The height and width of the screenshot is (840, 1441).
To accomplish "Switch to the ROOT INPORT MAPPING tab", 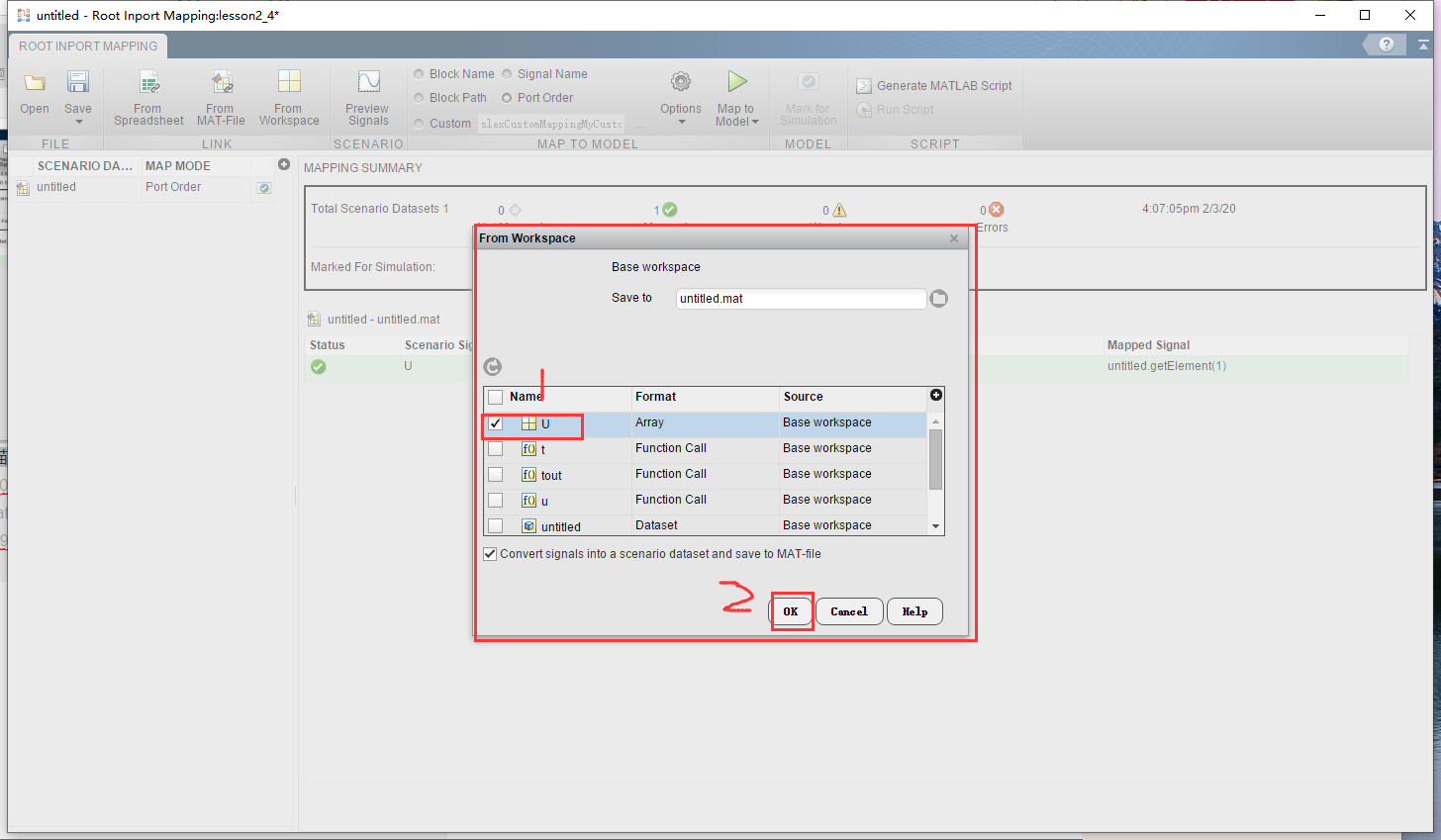I will click(x=87, y=46).
